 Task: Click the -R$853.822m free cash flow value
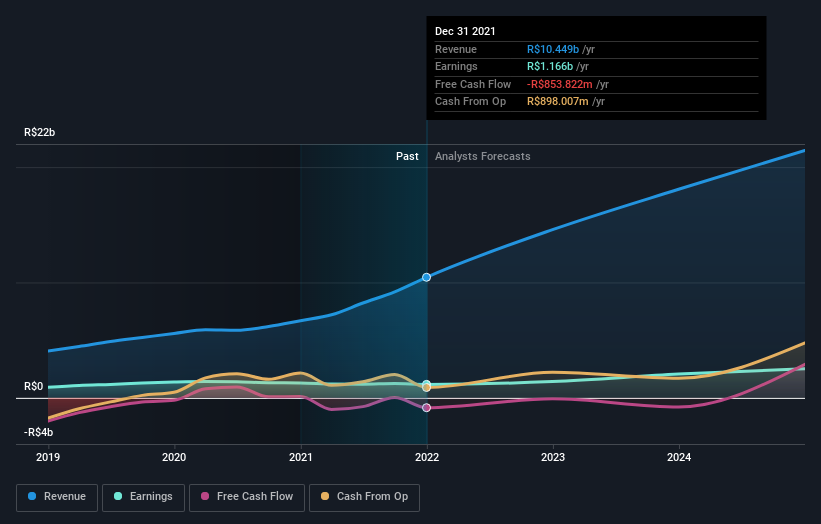[x=560, y=84]
